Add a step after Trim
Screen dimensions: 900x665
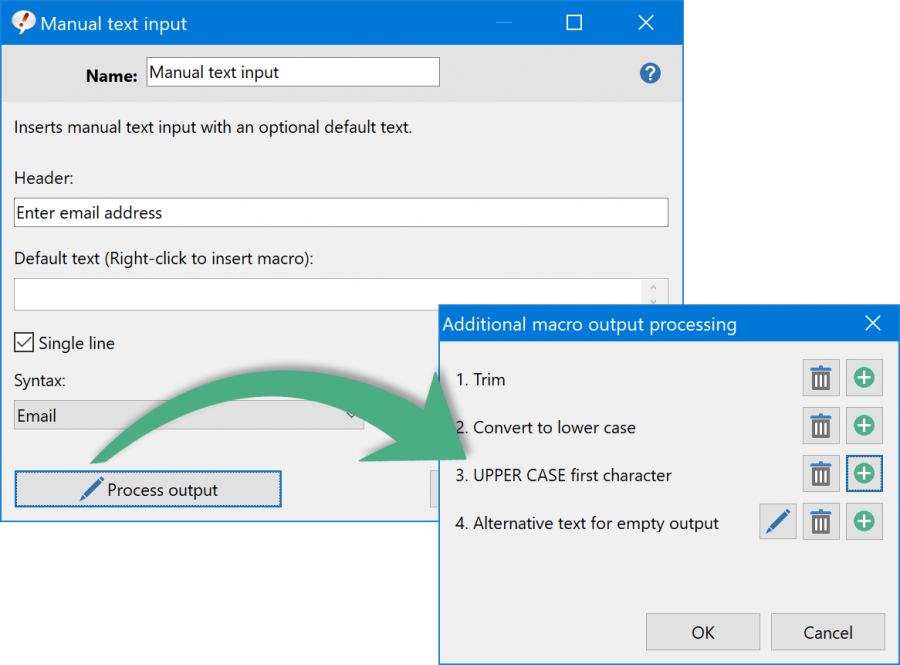[x=864, y=378]
